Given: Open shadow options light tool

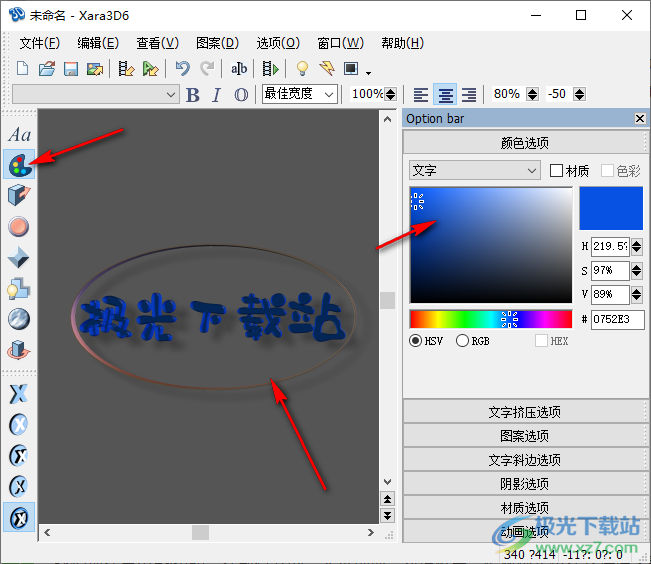Looking at the screenshot, I should tap(19, 288).
